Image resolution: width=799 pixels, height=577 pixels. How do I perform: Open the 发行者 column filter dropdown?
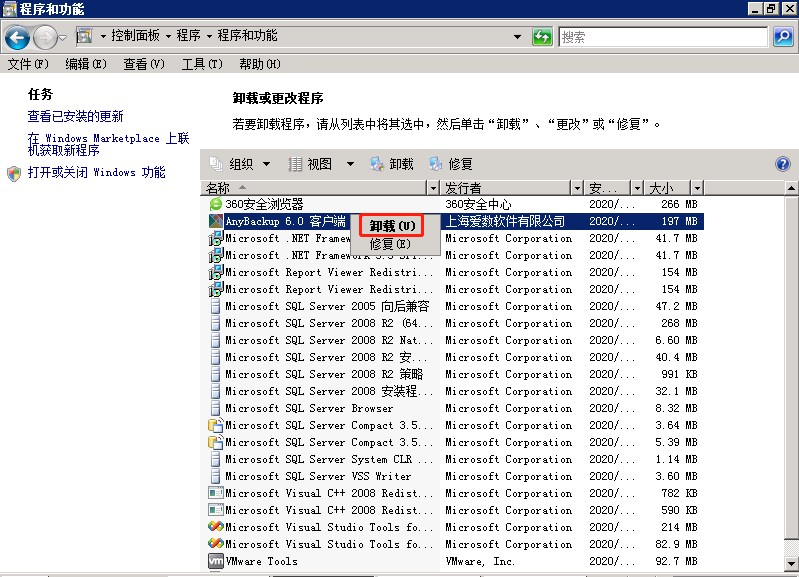point(577,188)
